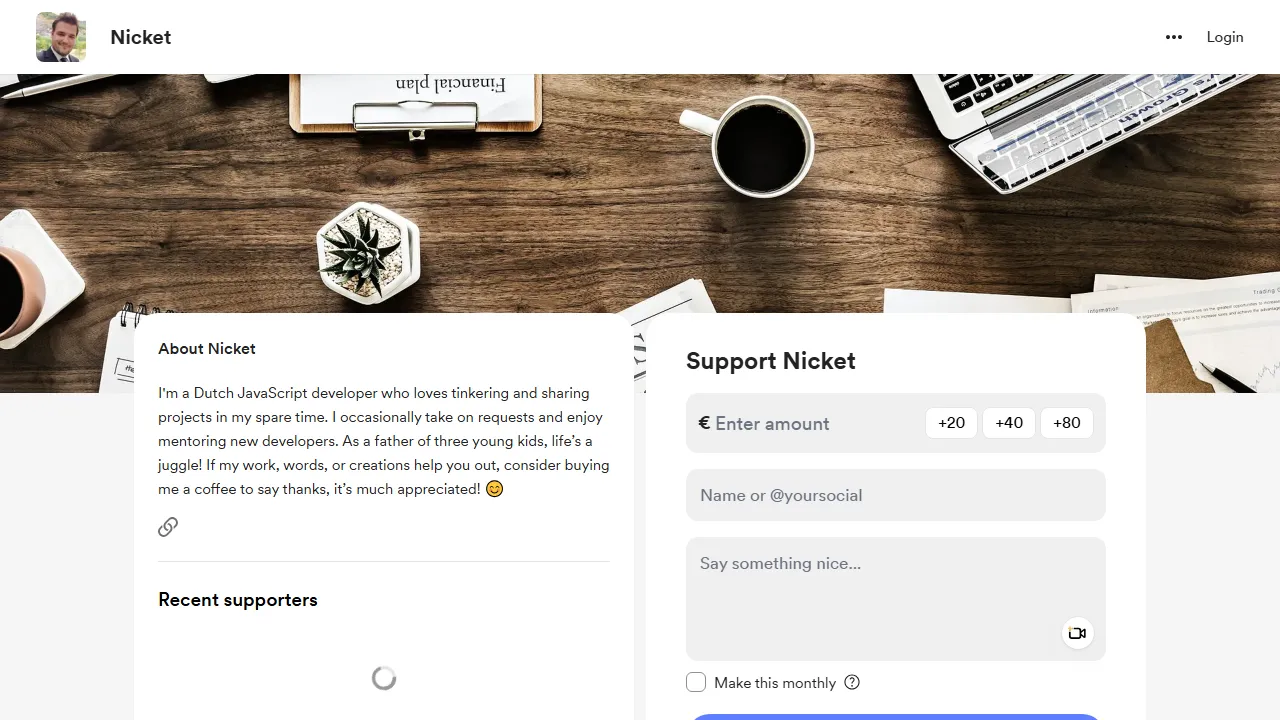Click the Name or @yoursocial field
Image resolution: width=1280 pixels, height=720 pixels.
click(x=896, y=495)
